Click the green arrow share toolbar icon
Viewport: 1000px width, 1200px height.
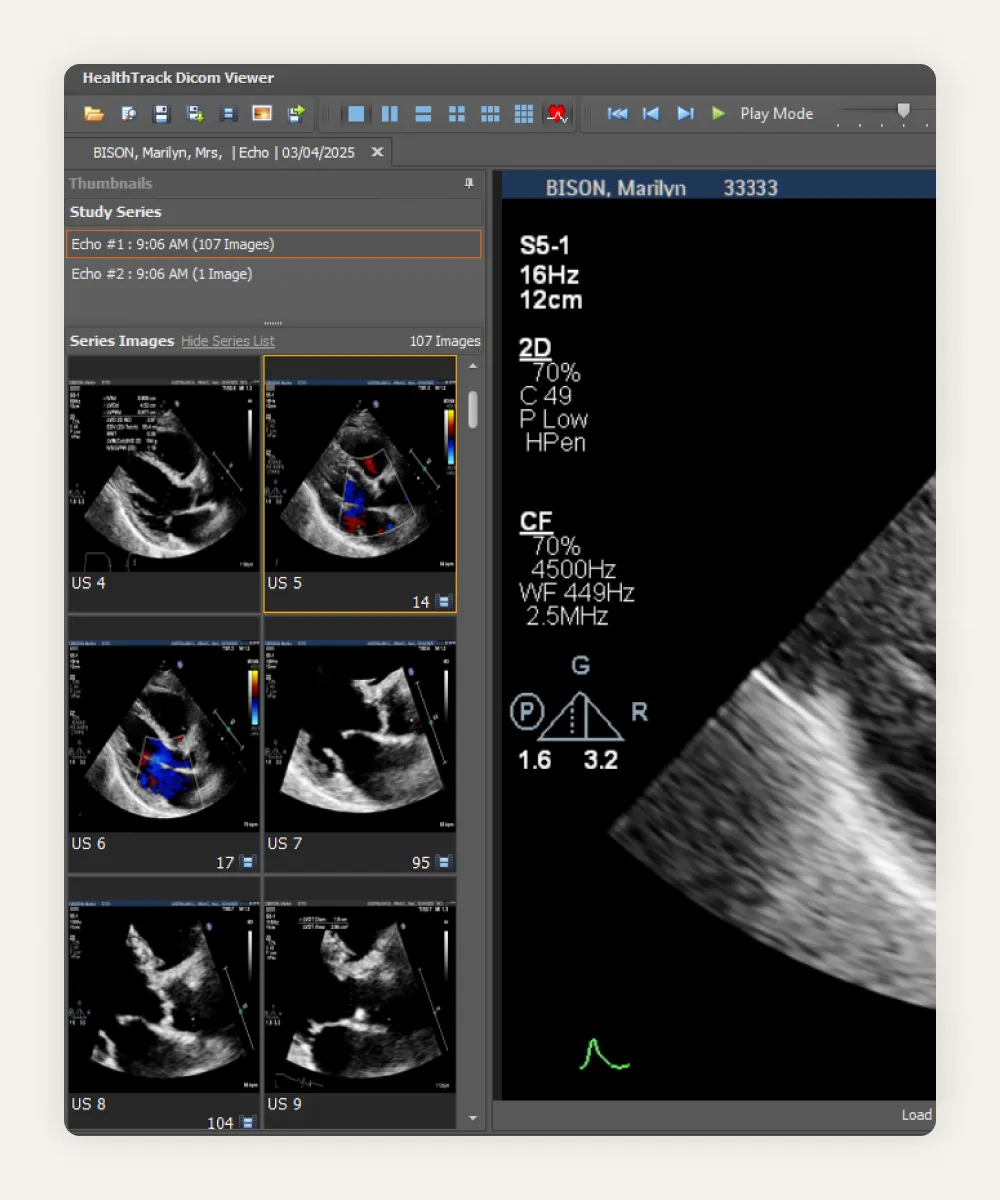tap(296, 114)
